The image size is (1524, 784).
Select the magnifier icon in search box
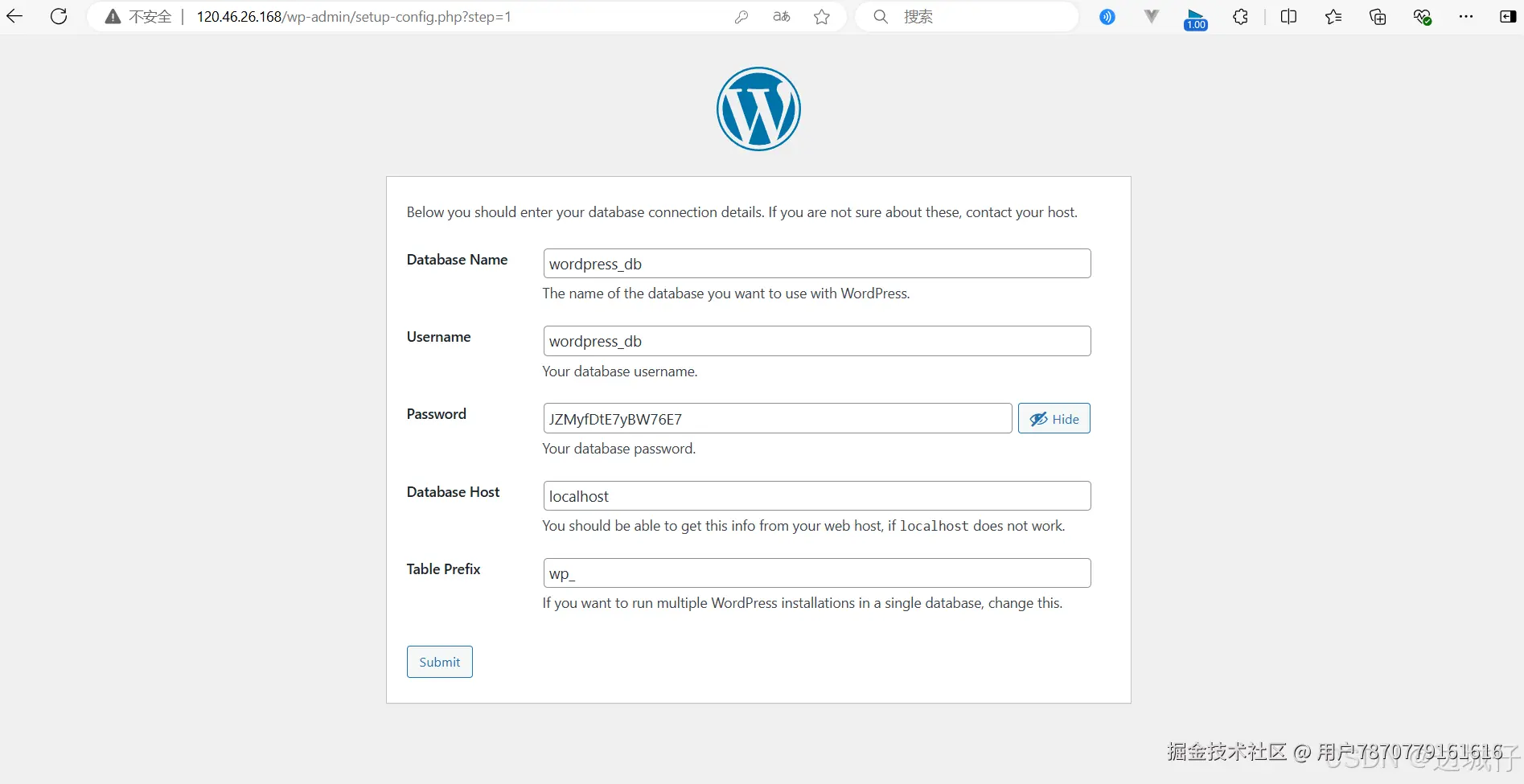click(x=881, y=17)
